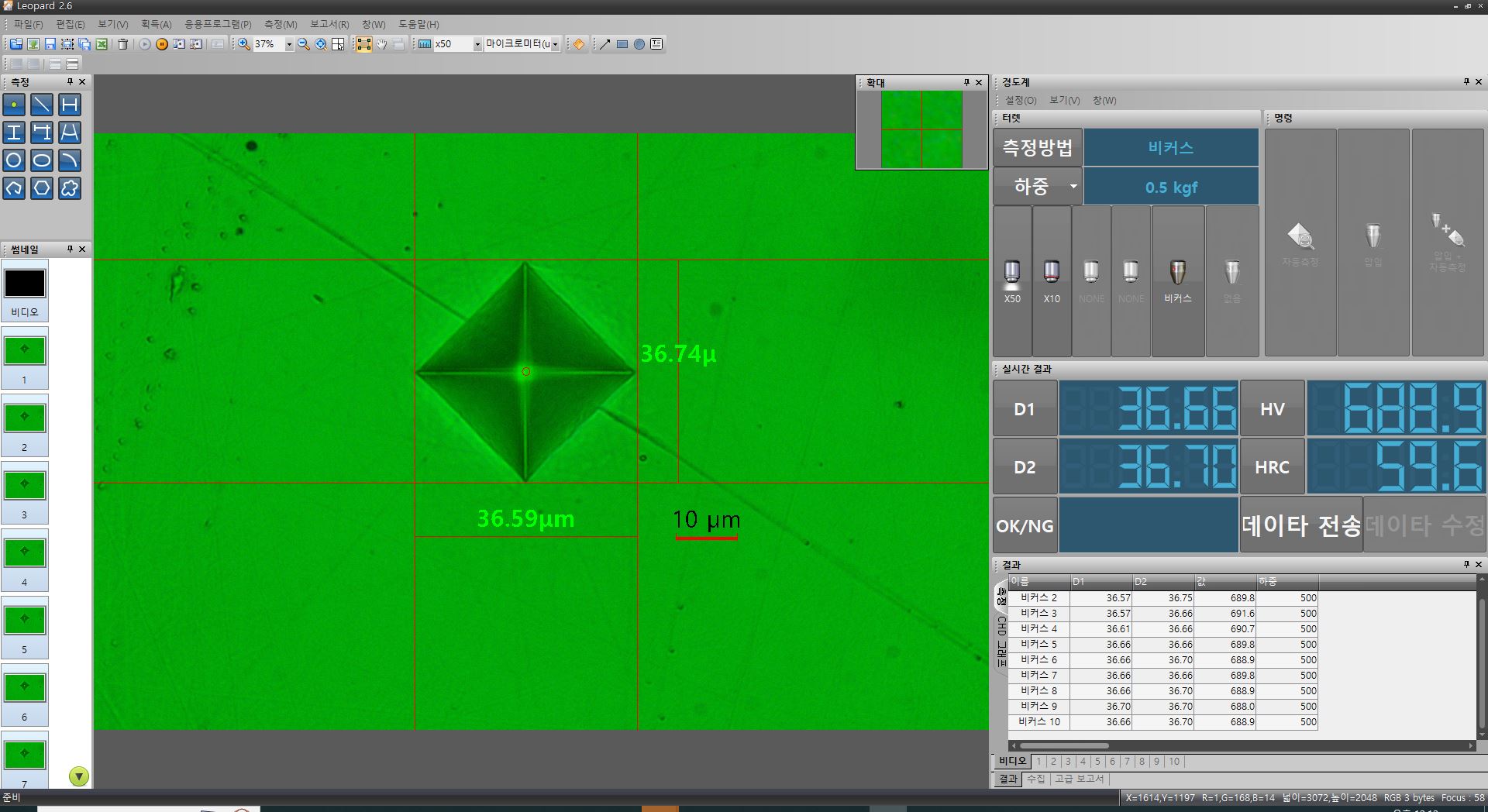Open the 마이크로미터 unit dropdown
Screen dimensions: 1488x812
pyautogui.click(x=556, y=44)
